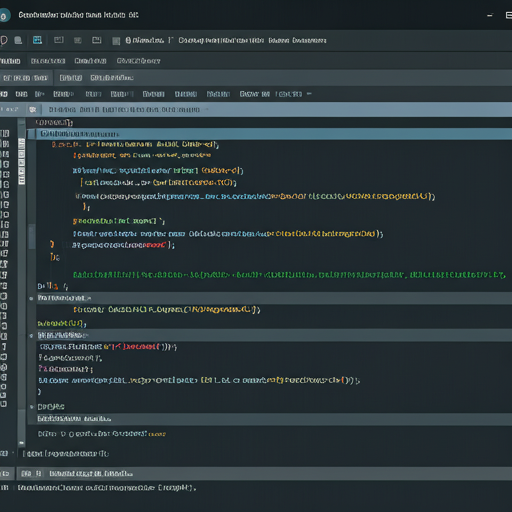The height and width of the screenshot is (512, 512).
Task: Minimize the window using the title bar dash
Action: pos(490,15)
